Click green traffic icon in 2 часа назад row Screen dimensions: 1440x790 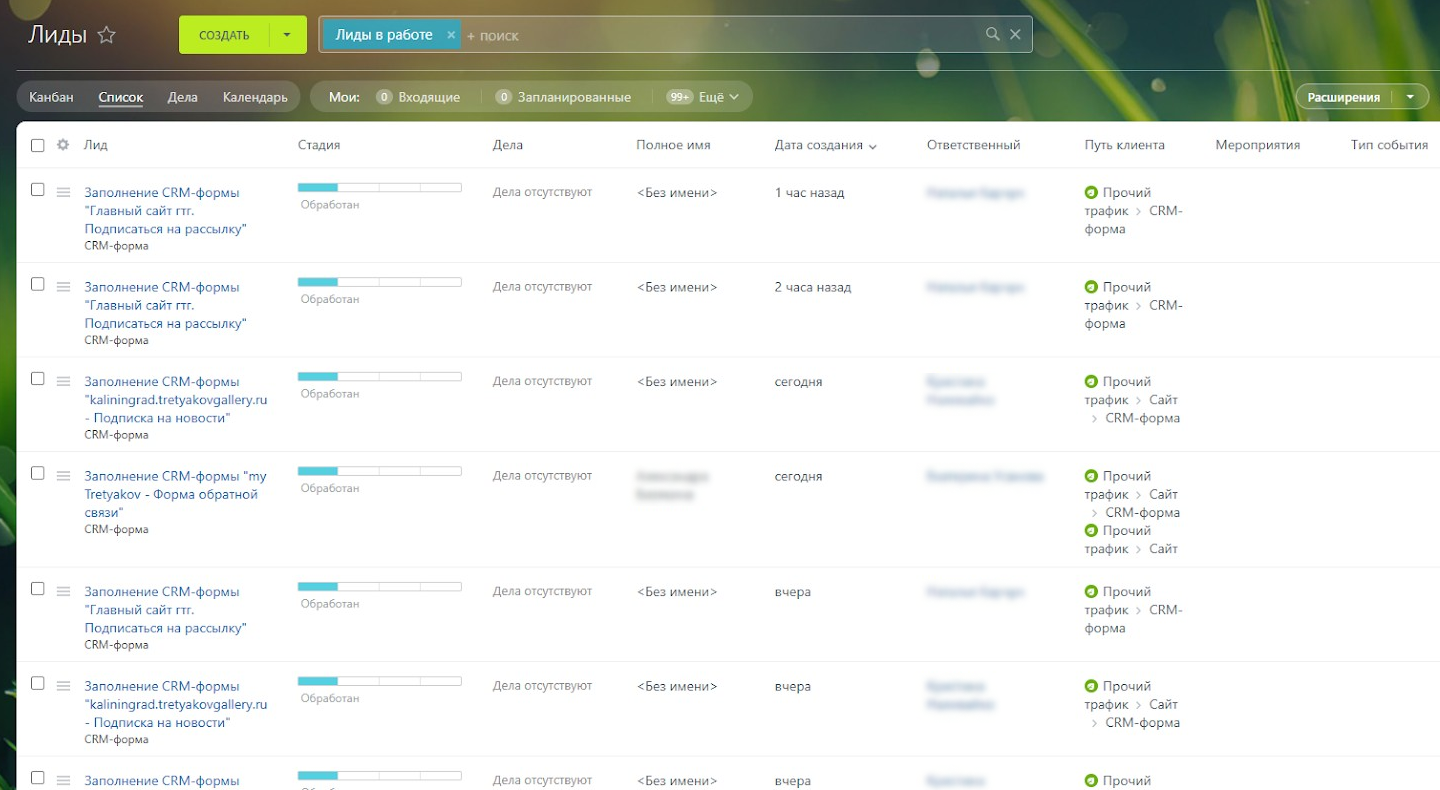[1091, 287]
